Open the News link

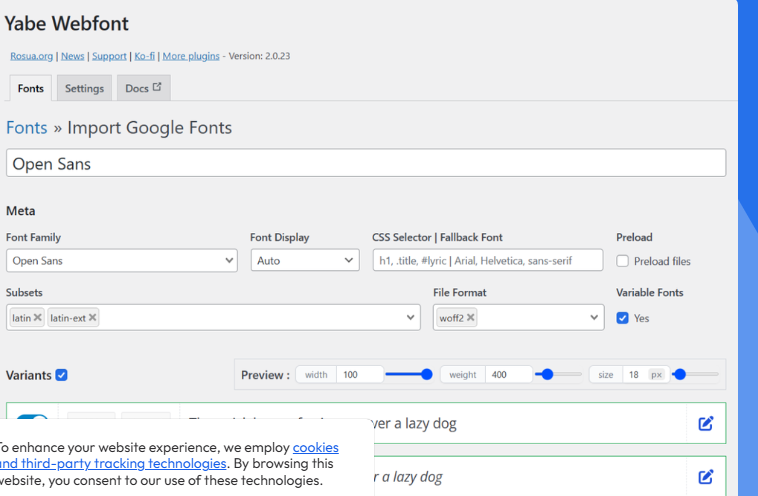click(x=73, y=56)
